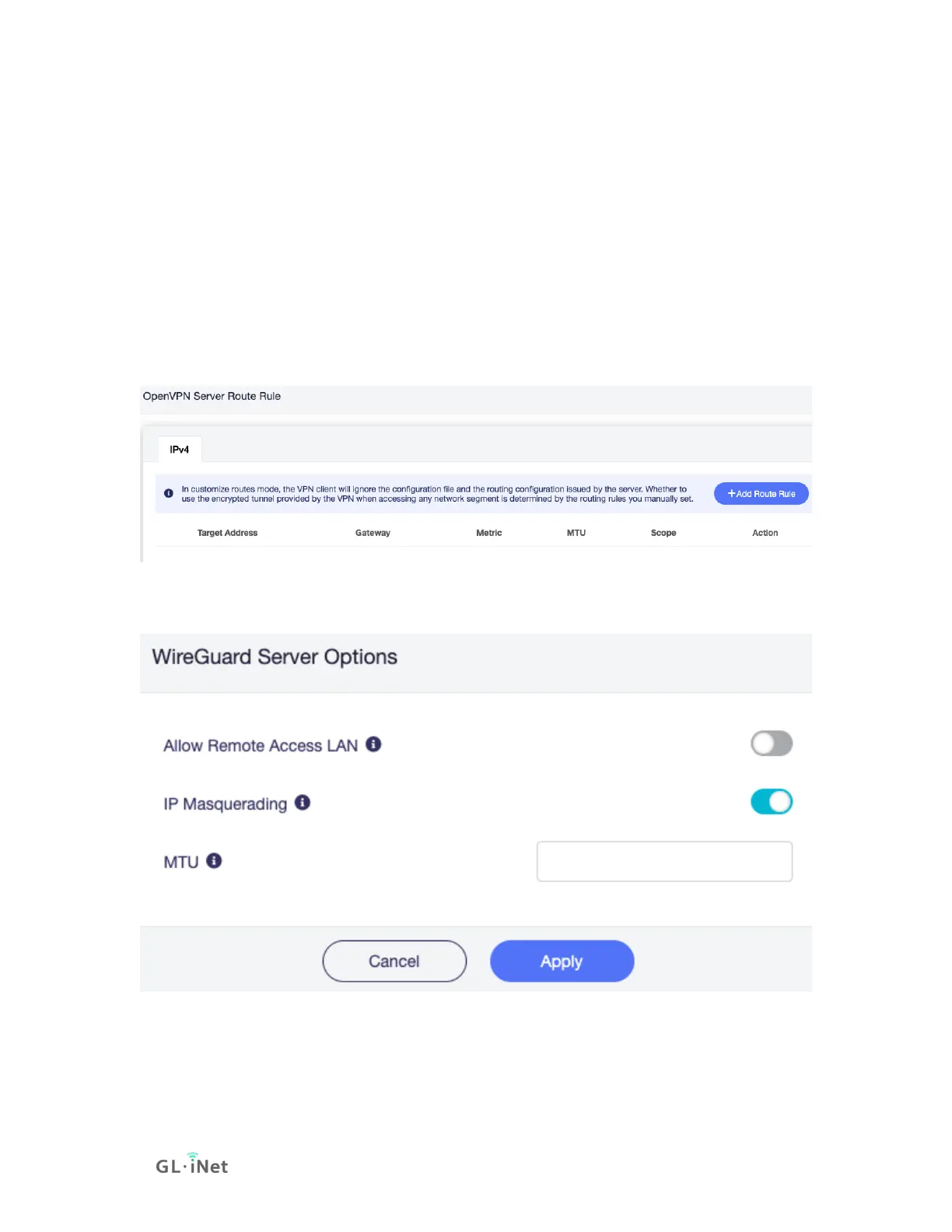Click the Gateway column header
Viewport: 952px width, 1232px height.
click(x=373, y=533)
